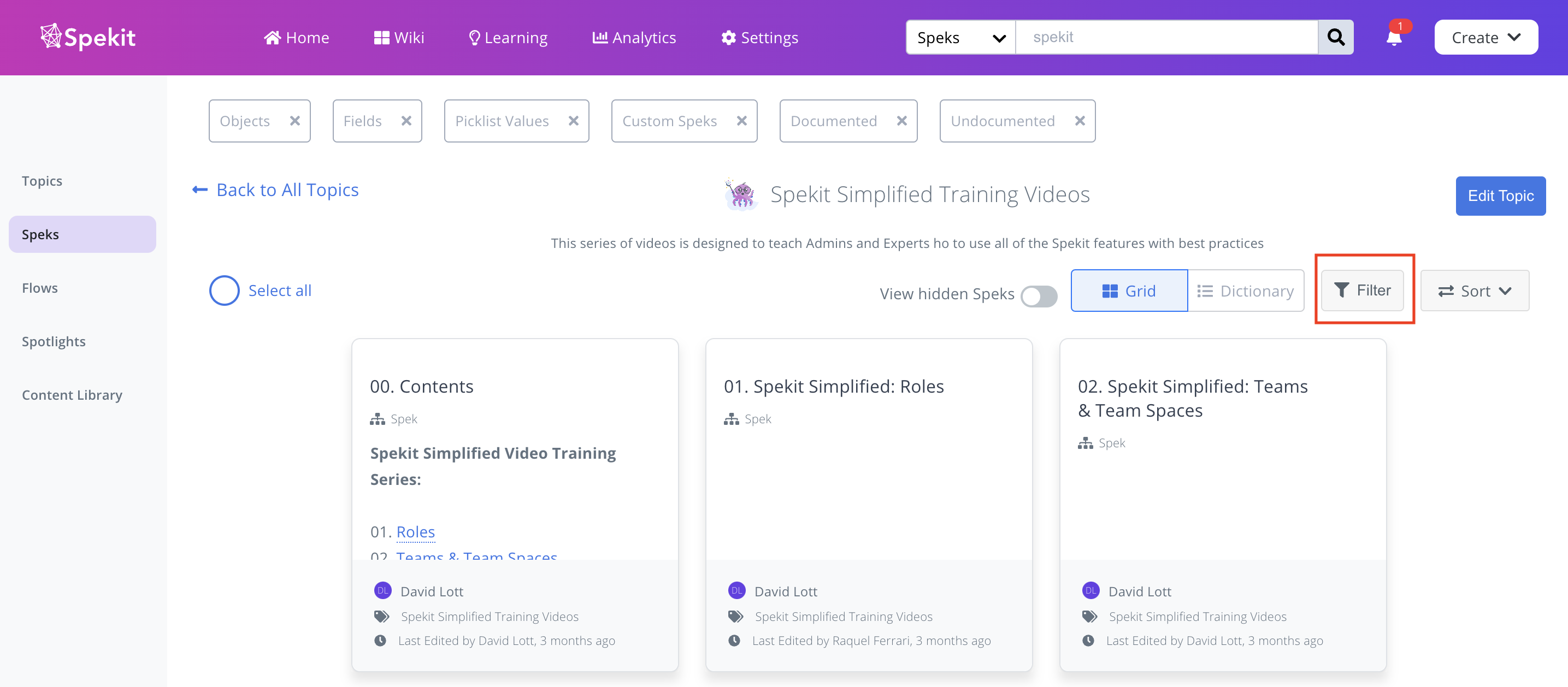This screenshot has height=687, width=1568.
Task: Remove the Picklist Values filter chip
Action: click(x=574, y=121)
